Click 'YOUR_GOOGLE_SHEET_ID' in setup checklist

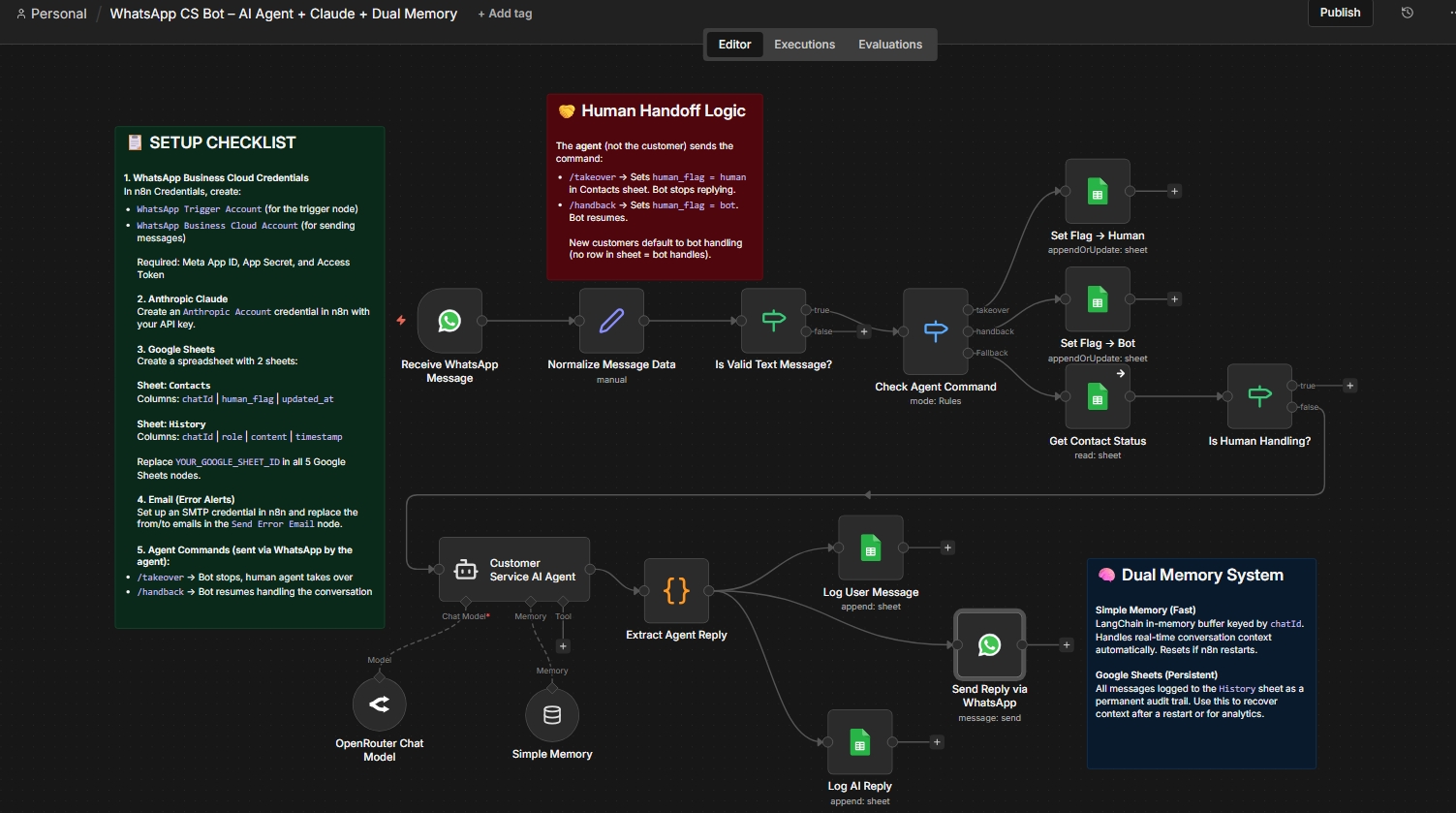click(227, 462)
